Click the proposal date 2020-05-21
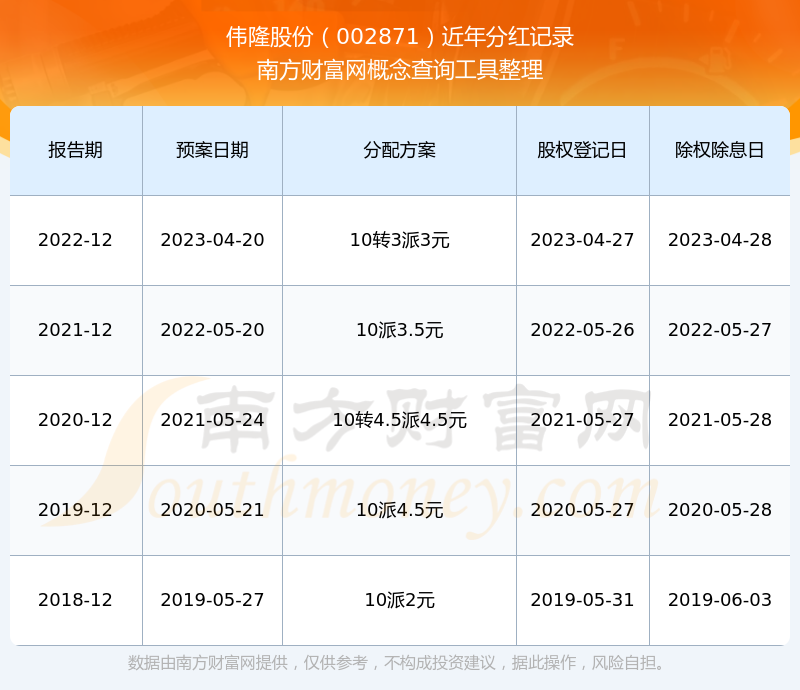Viewport: 800px width, 690px height. [212, 509]
